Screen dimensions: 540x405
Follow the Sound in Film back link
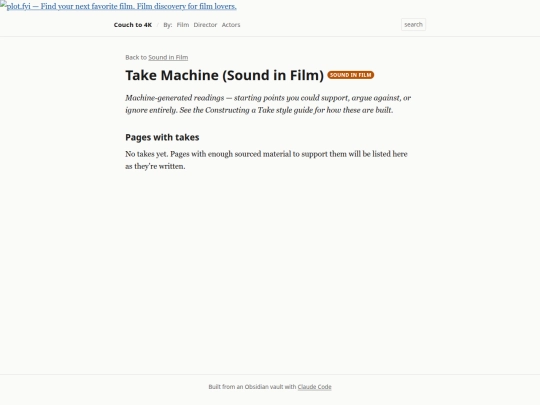[x=168, y=57]
